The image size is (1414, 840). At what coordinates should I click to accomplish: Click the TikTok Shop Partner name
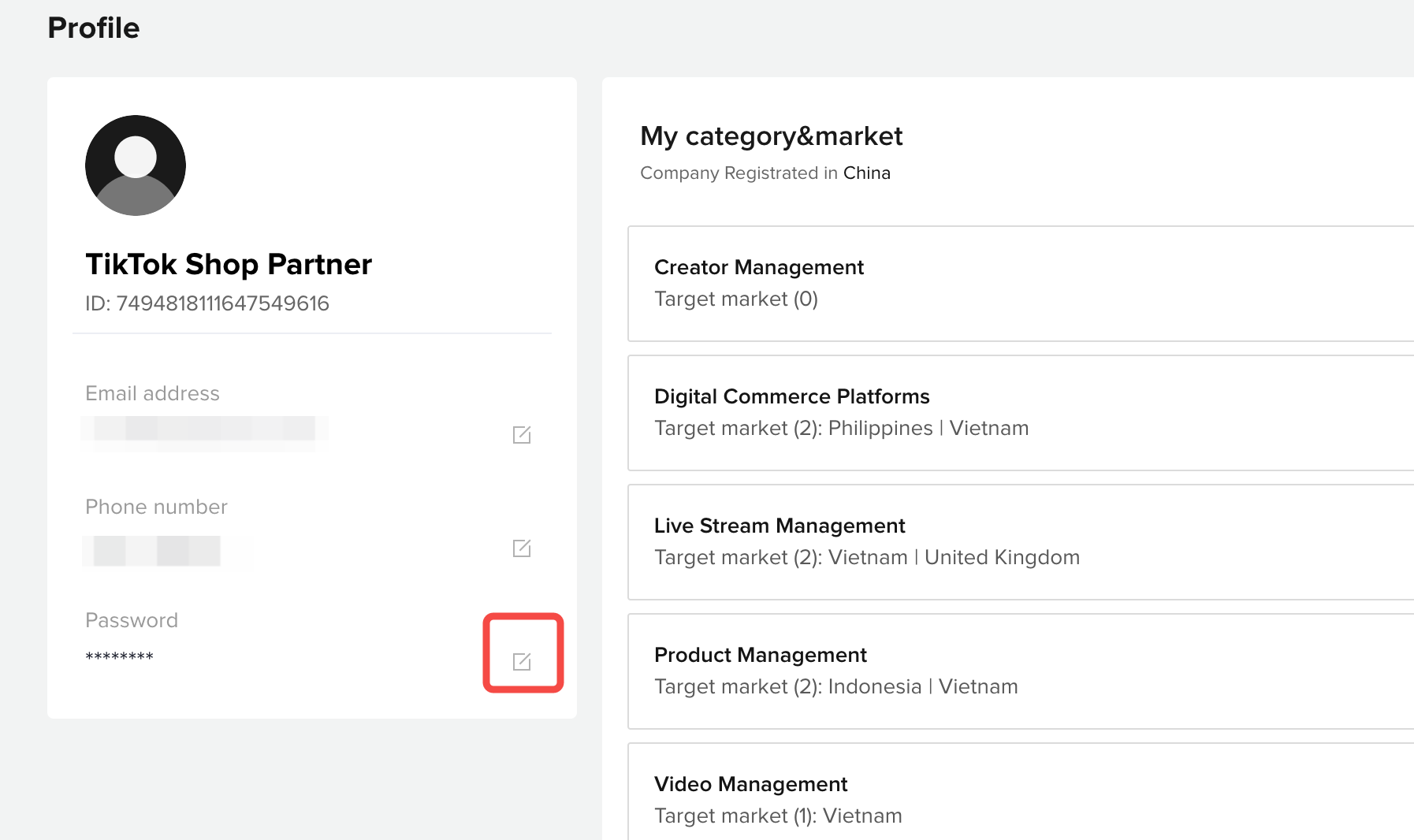228,265
